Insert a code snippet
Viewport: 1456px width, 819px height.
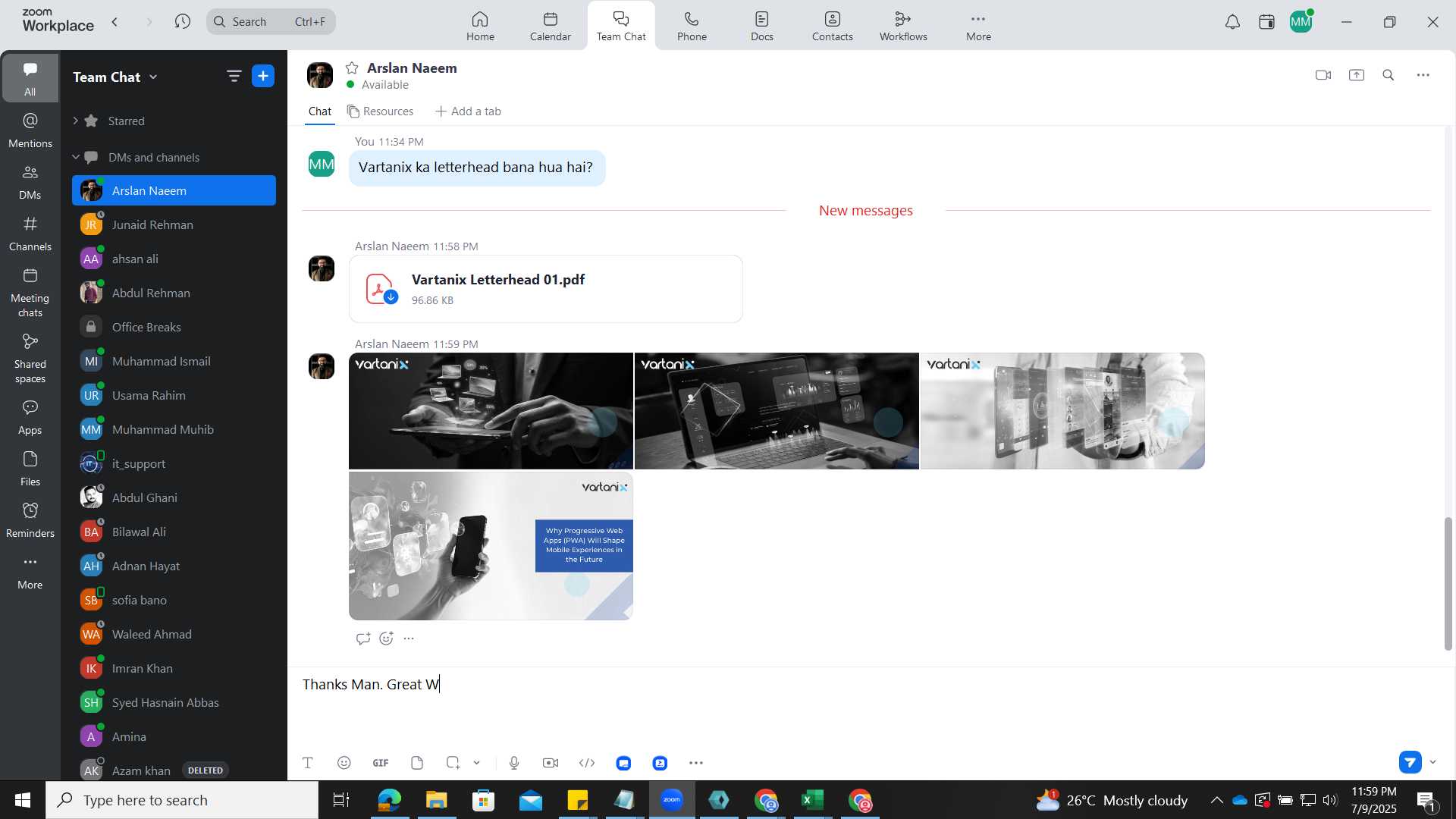coord(587,763)
